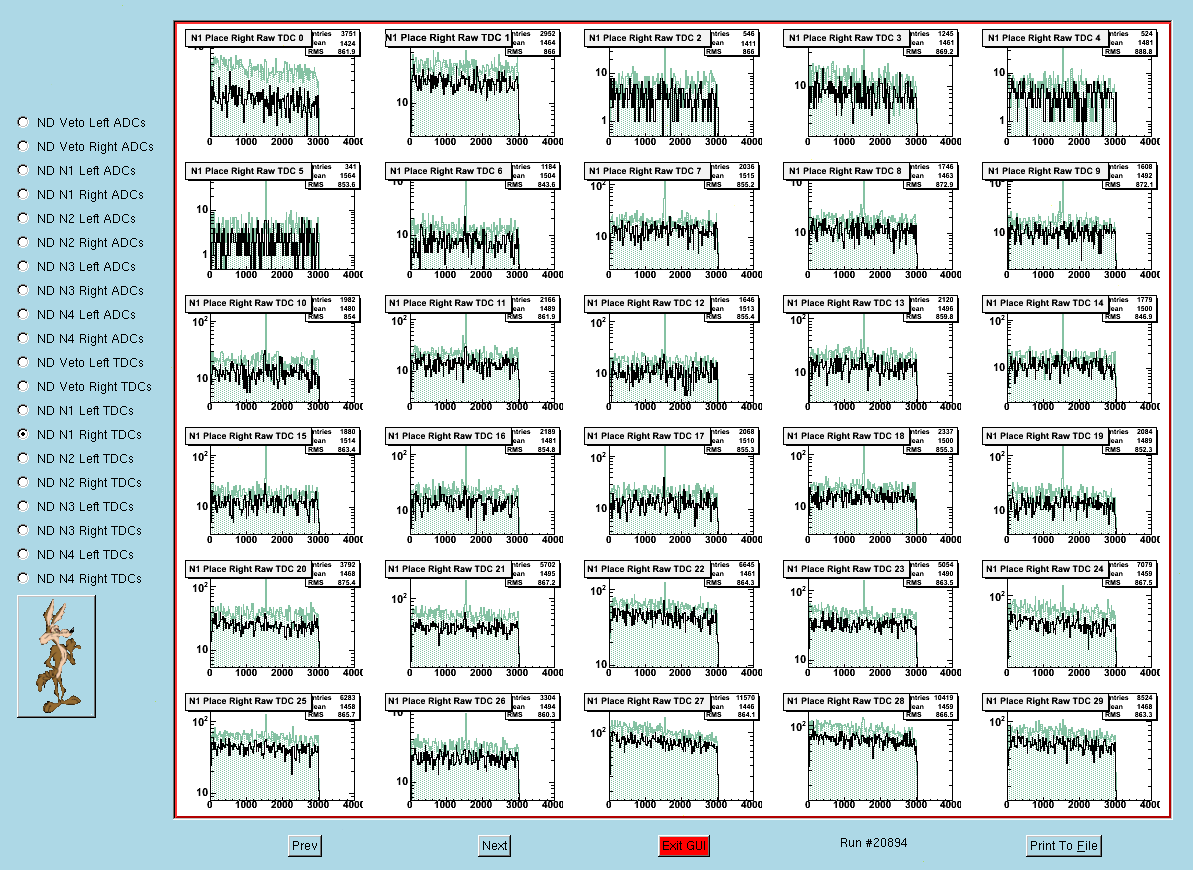Viewport: 1193px width, 870px height.
Task: Show ND Veto Right TDCs
Action: click(24, 386)
